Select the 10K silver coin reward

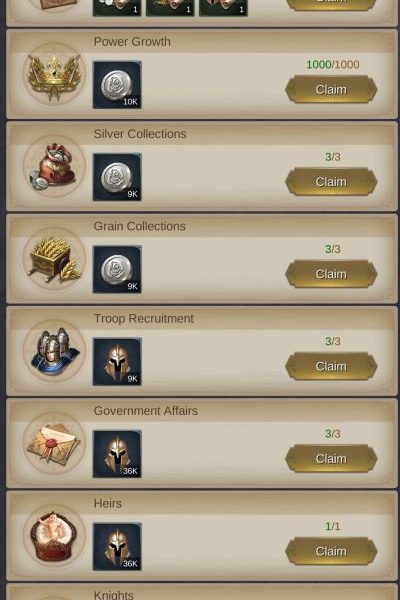pos(117,85)
